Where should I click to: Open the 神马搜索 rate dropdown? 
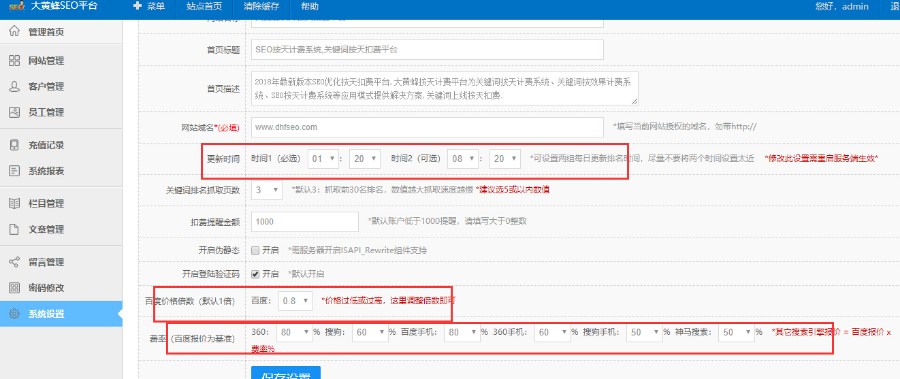click(736, 332)
